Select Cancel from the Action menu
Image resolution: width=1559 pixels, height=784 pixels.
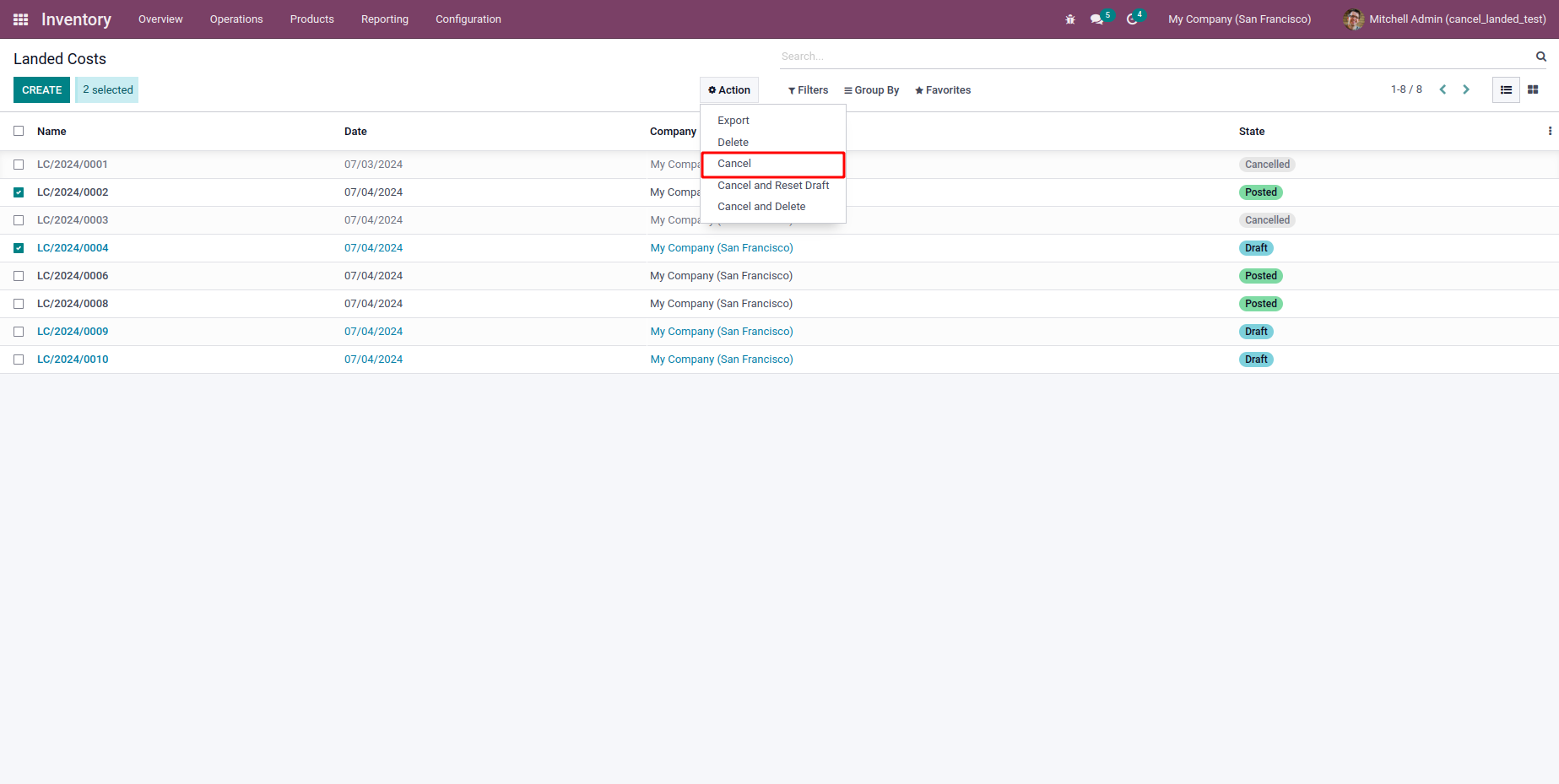click(734, 164)
